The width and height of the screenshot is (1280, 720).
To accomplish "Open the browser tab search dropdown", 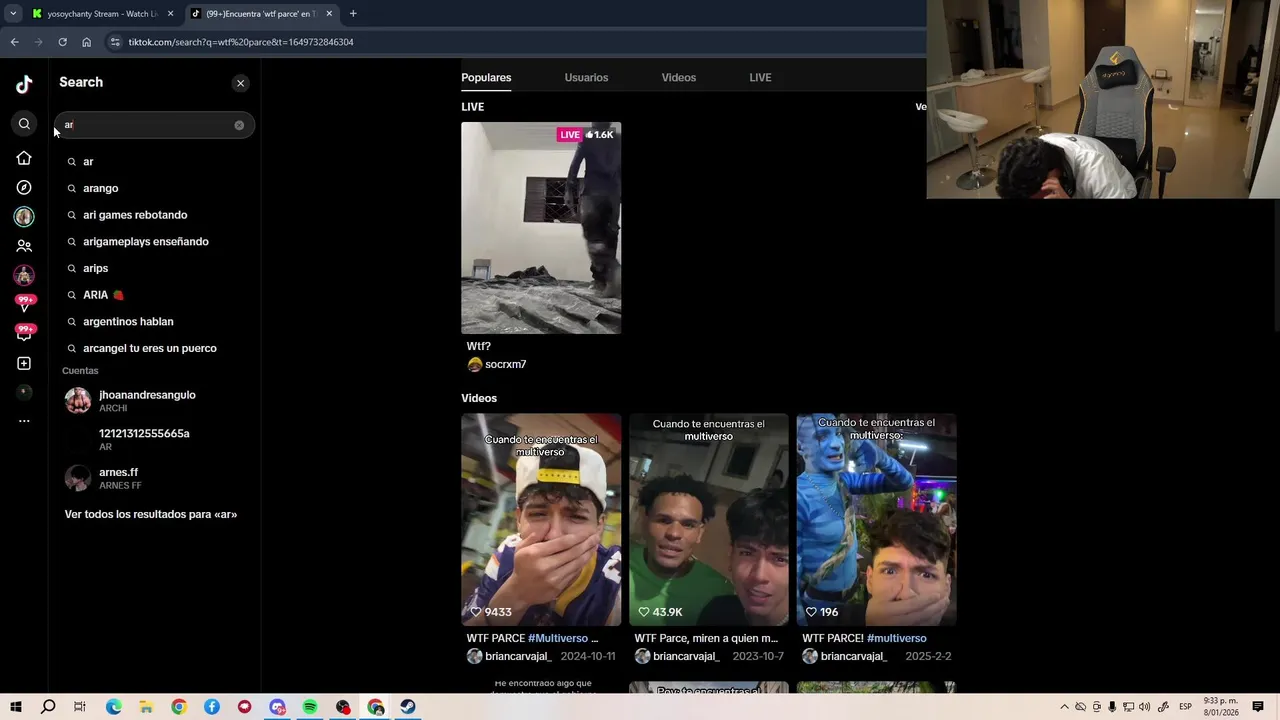I will tap(13, 14).
